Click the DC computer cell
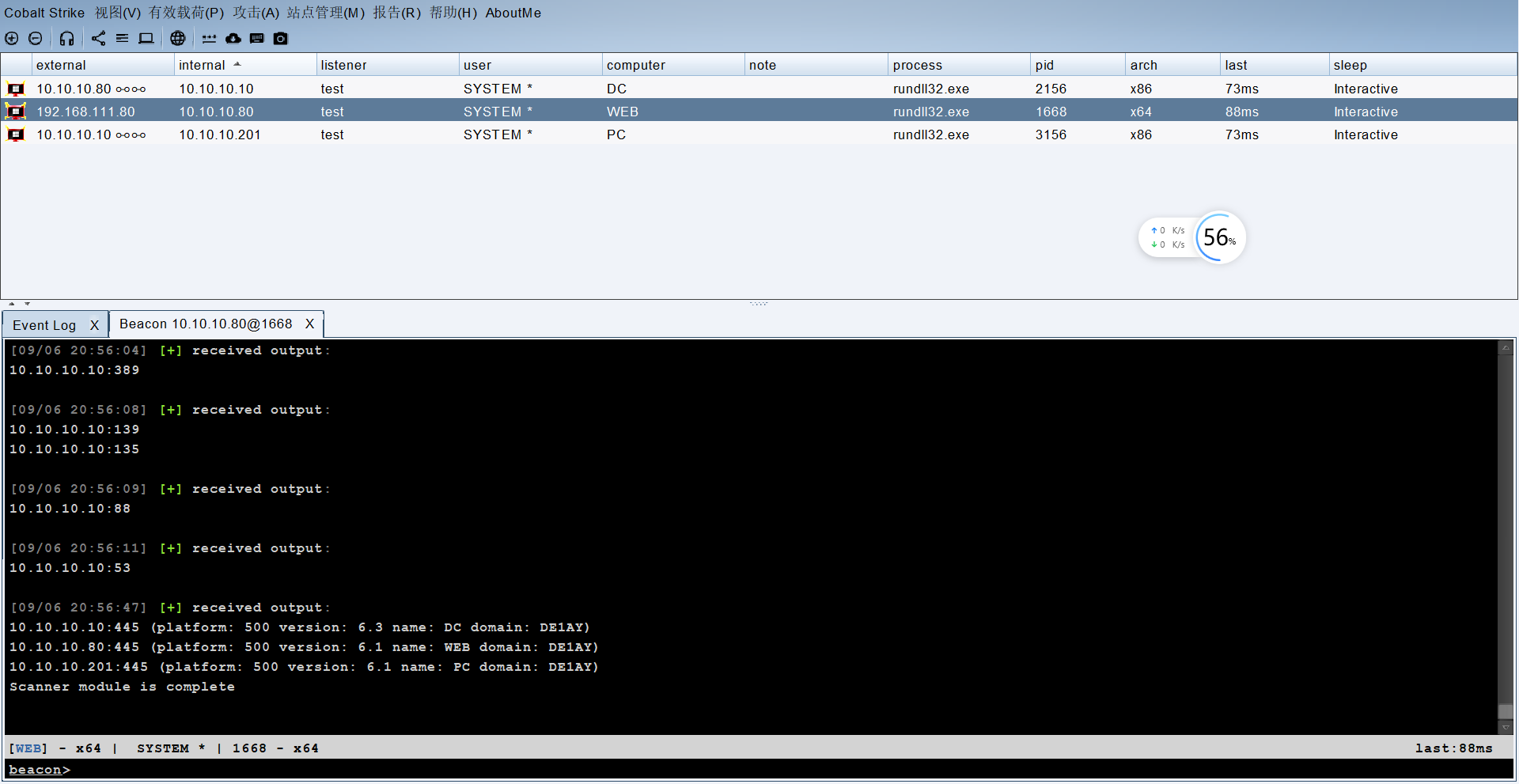Viewport: 1519px width, 784px height. [x=616, y=89]
